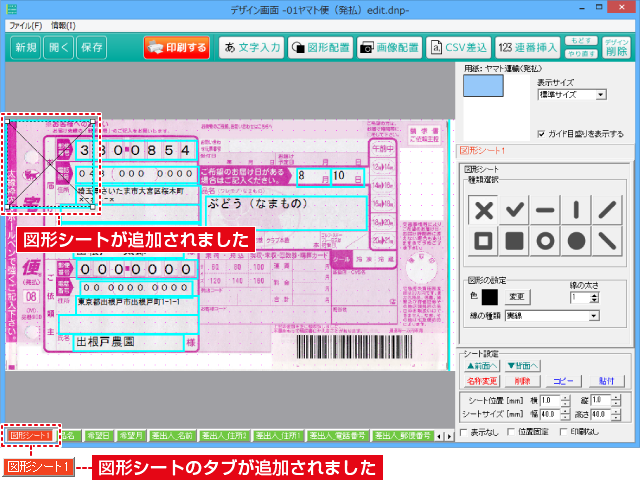Select the X cross shape
The height and width of the screenshot is (480, 640).
tap(483, 210)
